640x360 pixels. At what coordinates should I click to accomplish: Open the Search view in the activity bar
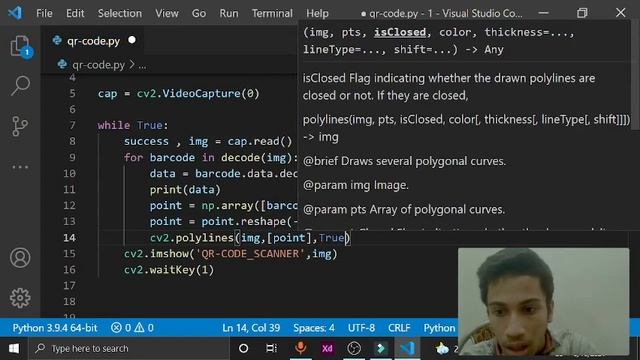pyautogui.click(x=20, y=85)
